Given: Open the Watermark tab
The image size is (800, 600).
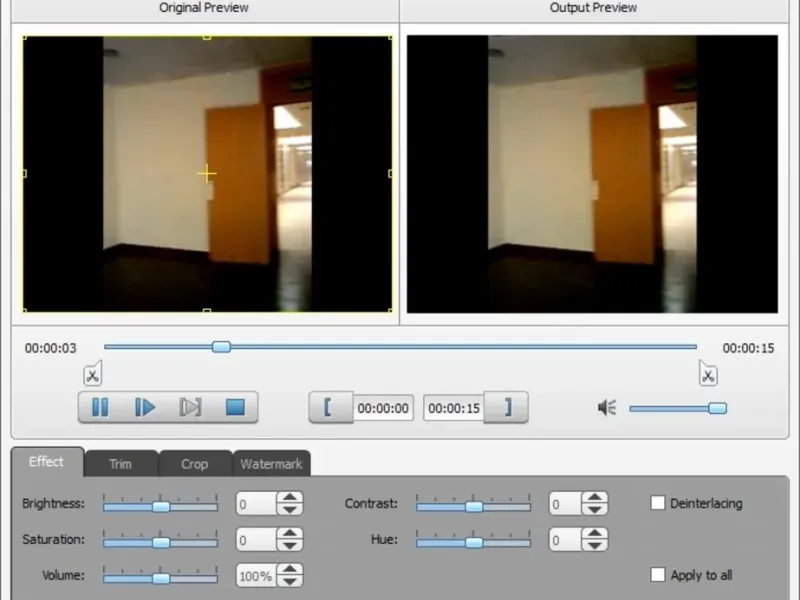Looking at the screenshot, I should click(271, 464).
